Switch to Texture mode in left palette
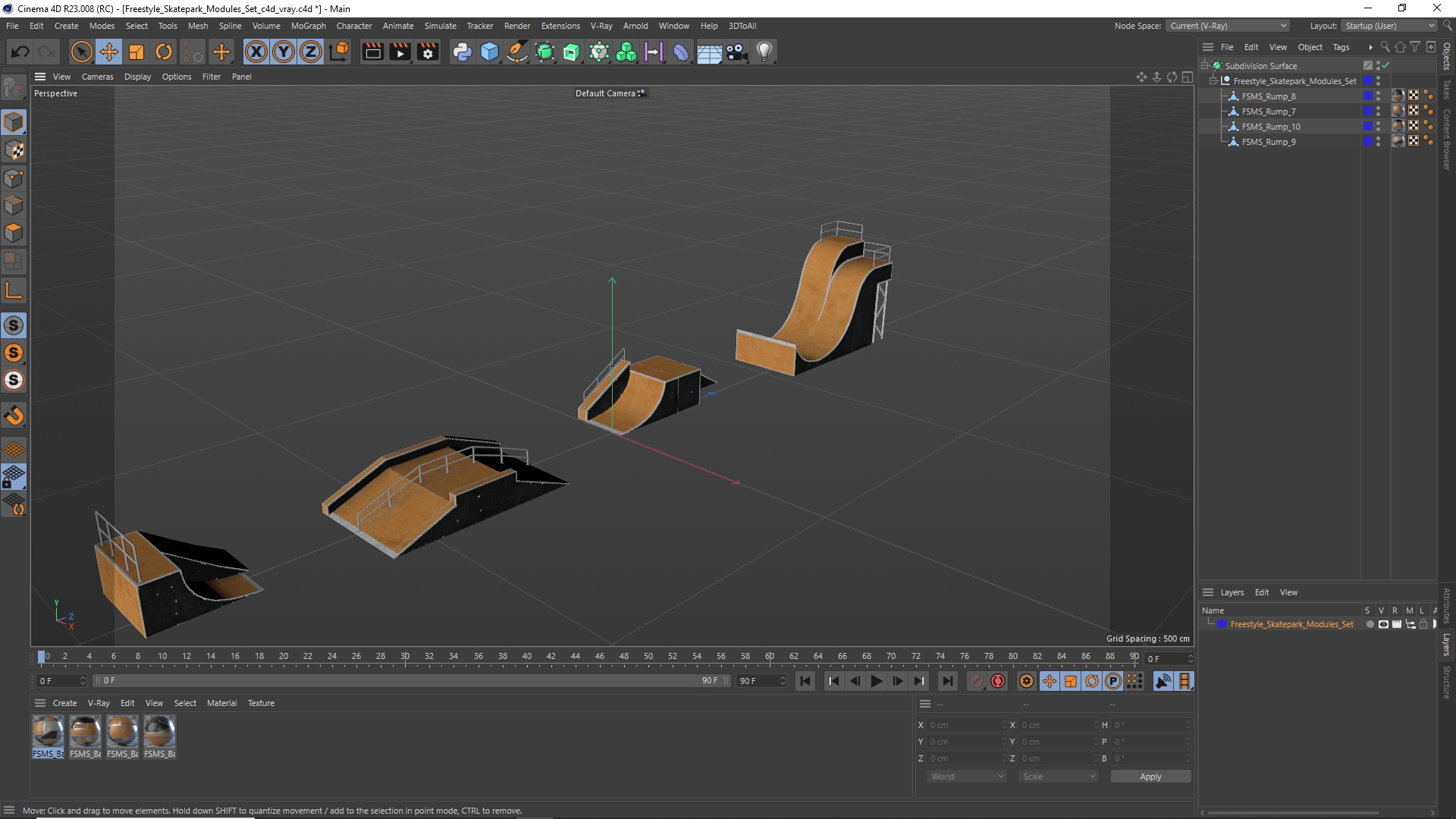The width and height of the screenshot is (1456, 819). 14,150
